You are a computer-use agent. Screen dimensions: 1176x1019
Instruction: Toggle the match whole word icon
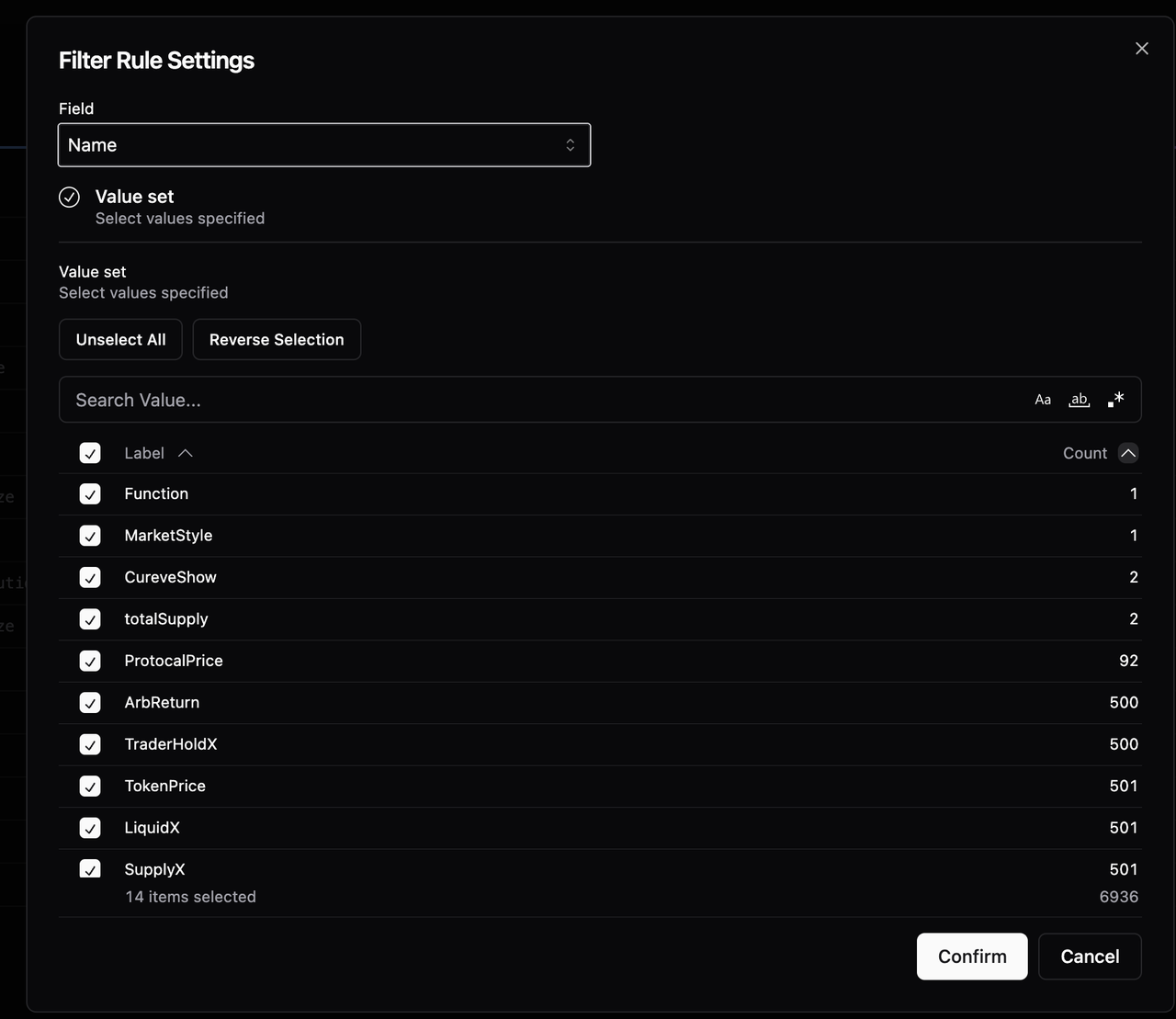pyautogui.click(x=1079, y=400)
